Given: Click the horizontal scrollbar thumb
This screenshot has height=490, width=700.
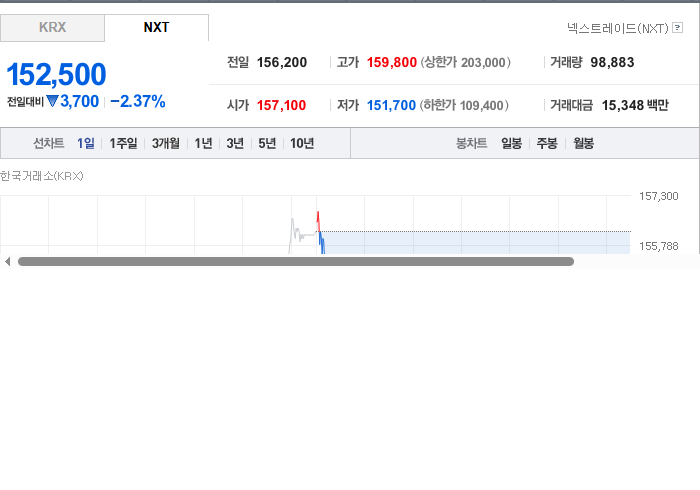Looking at the screenshot, I should tap(296, 262).
